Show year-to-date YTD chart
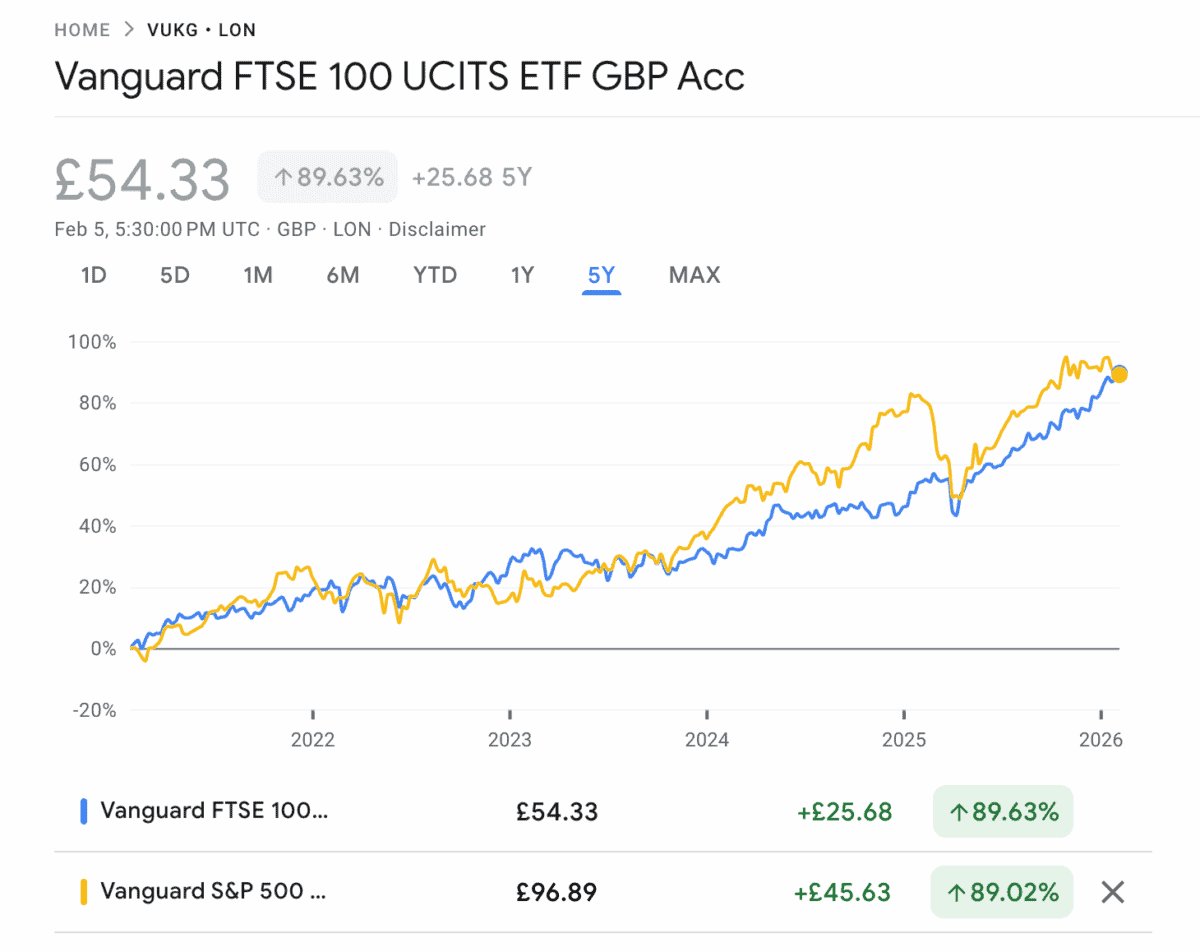Image resolution: width=1200 pixels, height=952 pixels. pyautogui.click(x=435, y=275)
